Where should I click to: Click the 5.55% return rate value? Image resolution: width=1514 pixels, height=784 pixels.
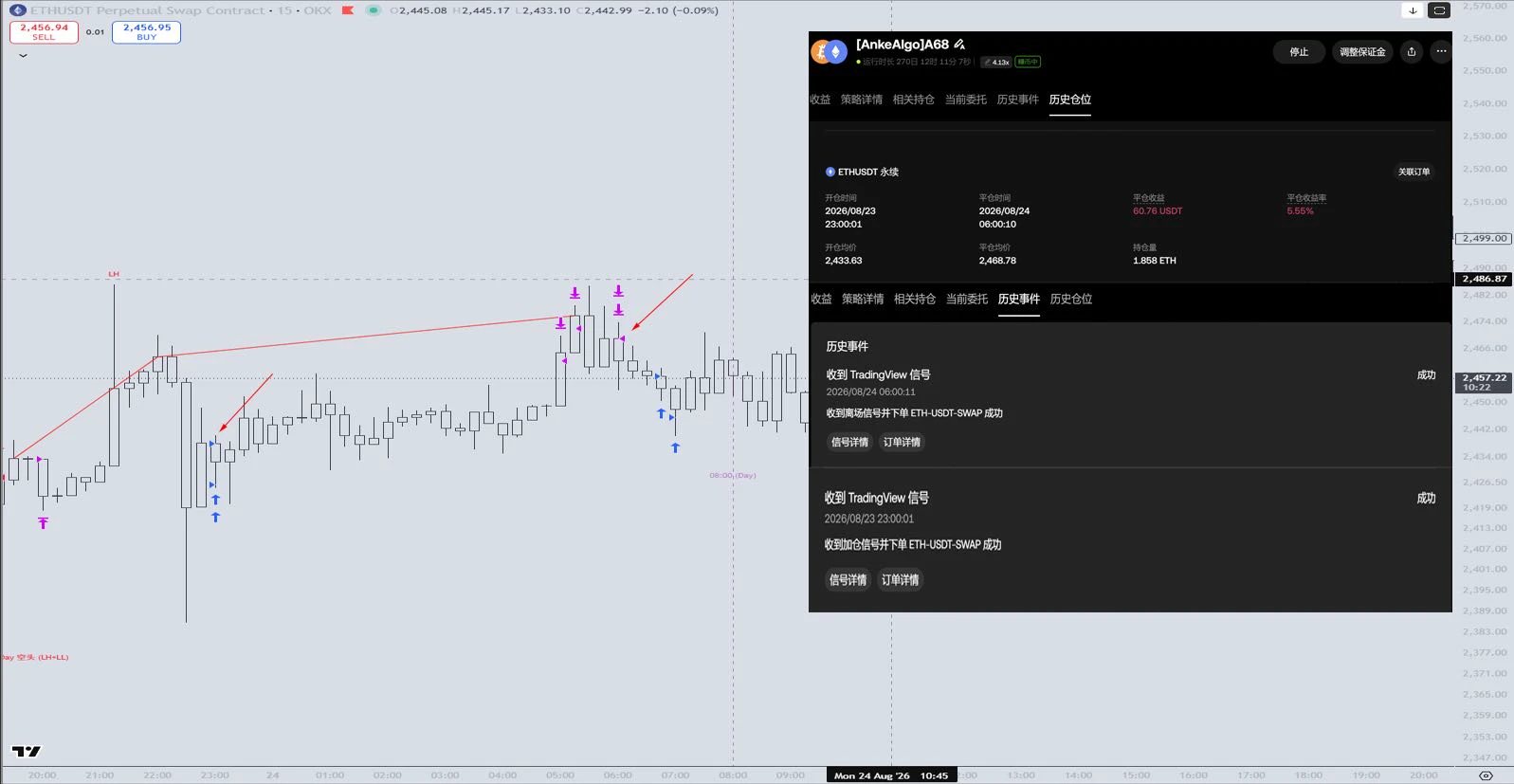[x=1300, y=211]
